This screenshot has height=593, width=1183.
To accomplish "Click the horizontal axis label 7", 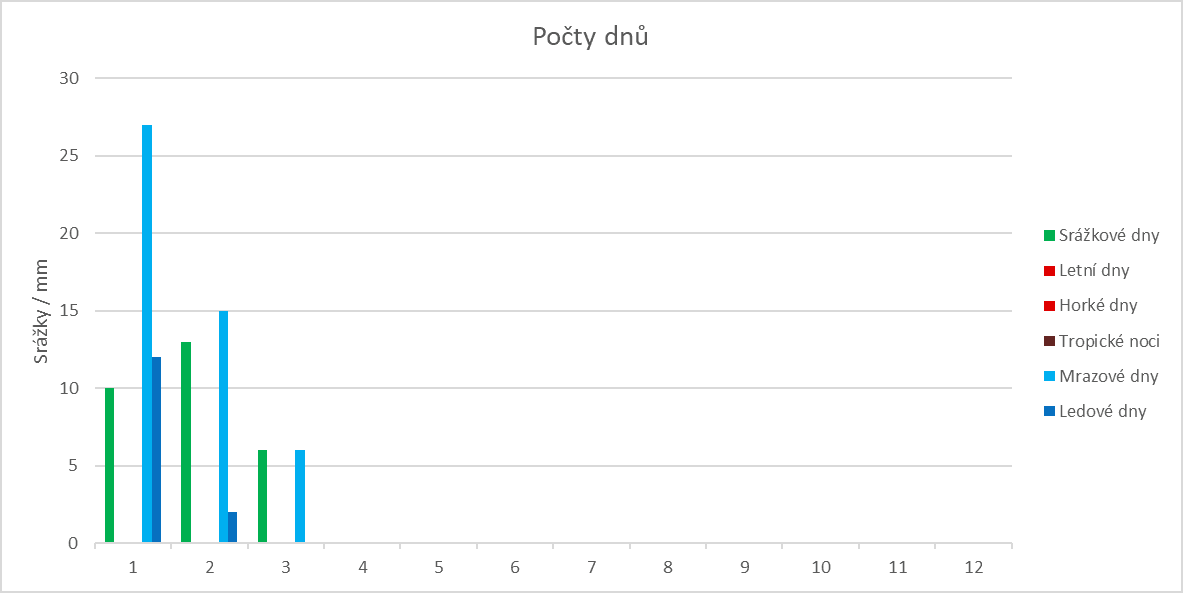I will coord(592,567).
